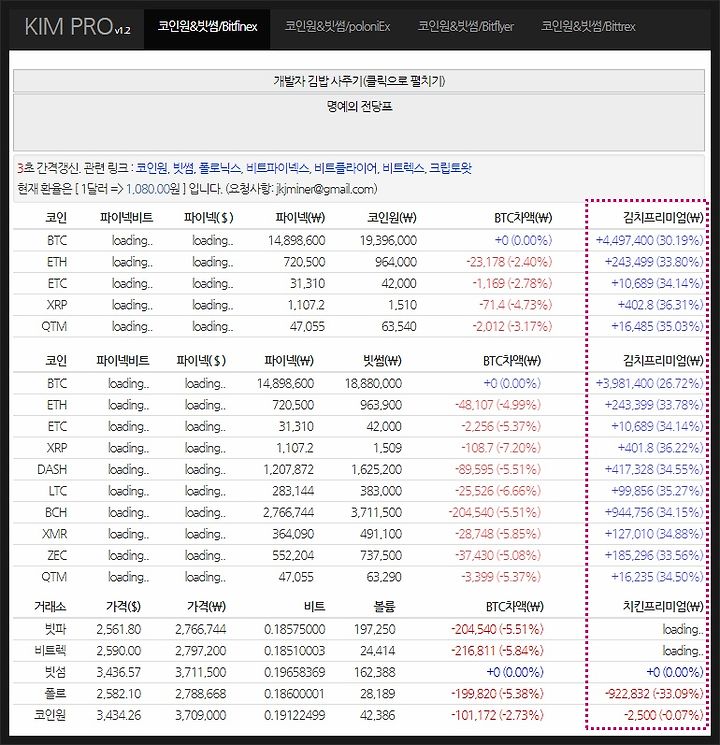Click the premium value +10,689 (34.14%) in first table
Image resolution: width=720 pixels, height=745 pixels.
pos(657,283)
